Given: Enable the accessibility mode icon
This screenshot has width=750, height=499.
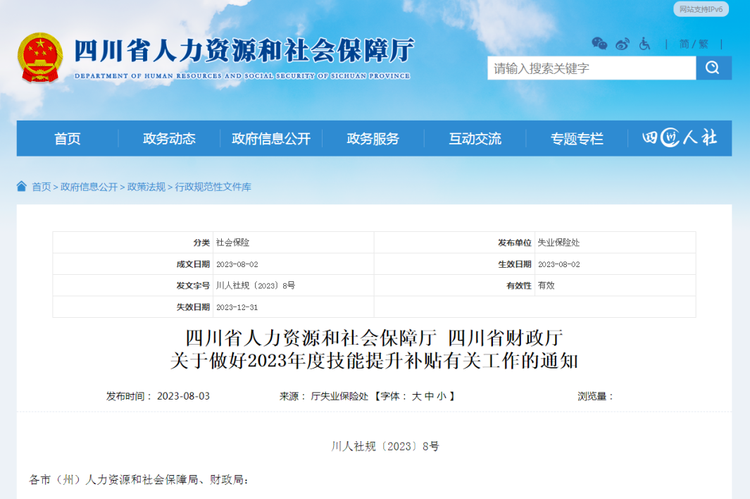Looking at the screenshot, I should tap(645, 44).
